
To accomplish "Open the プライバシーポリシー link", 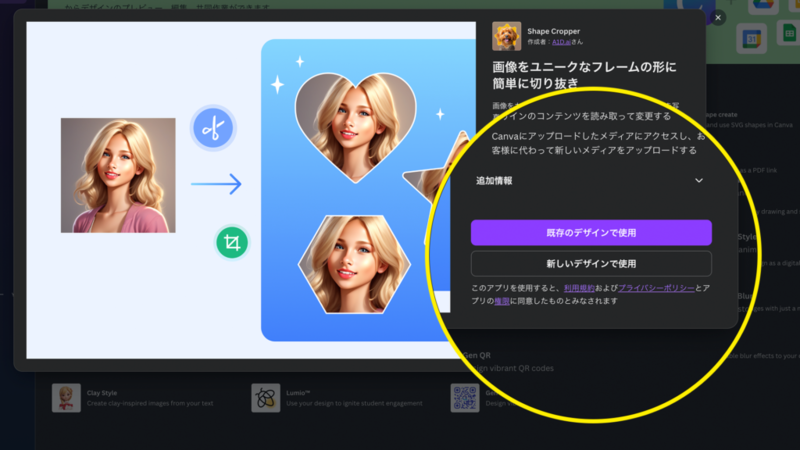I will [656, 288].
